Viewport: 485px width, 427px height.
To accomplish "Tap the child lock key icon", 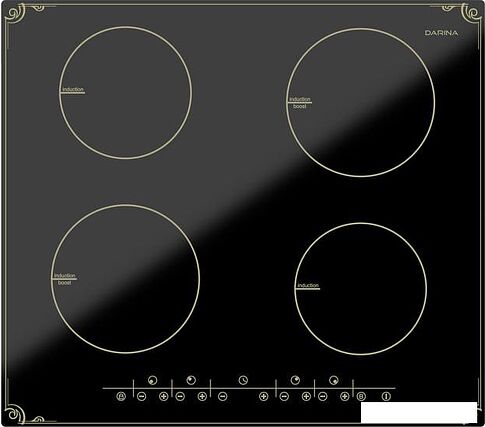I will tap(121, 396).
